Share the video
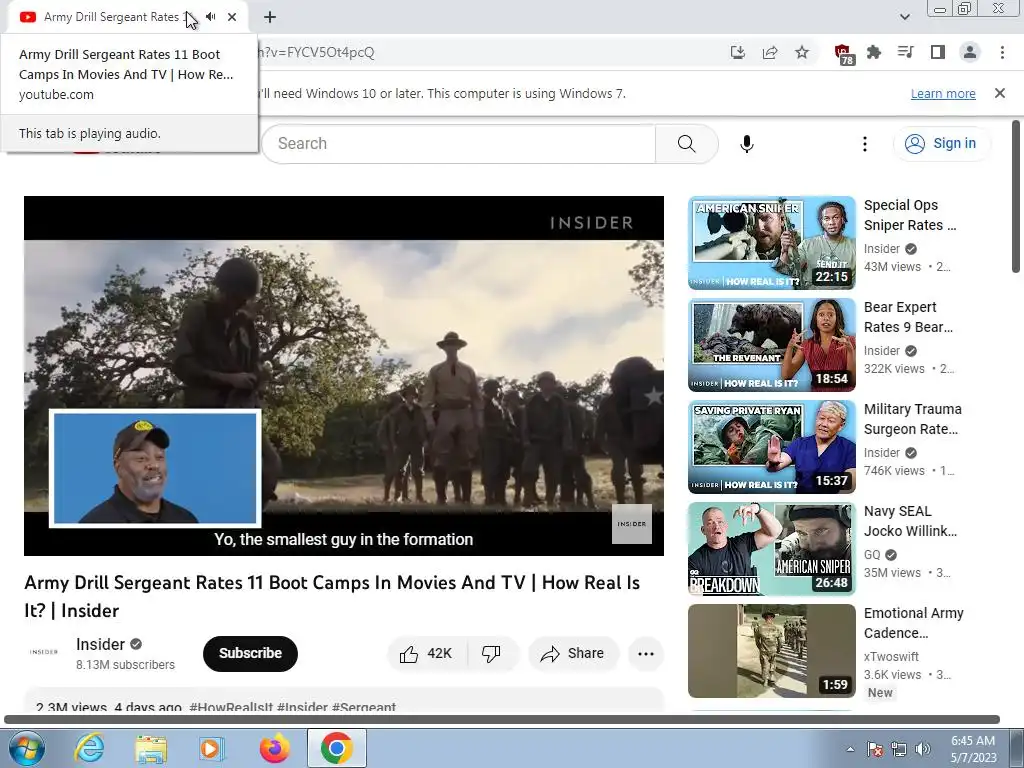The height and width of the screenshot is (768, 1024). [573, 654]
